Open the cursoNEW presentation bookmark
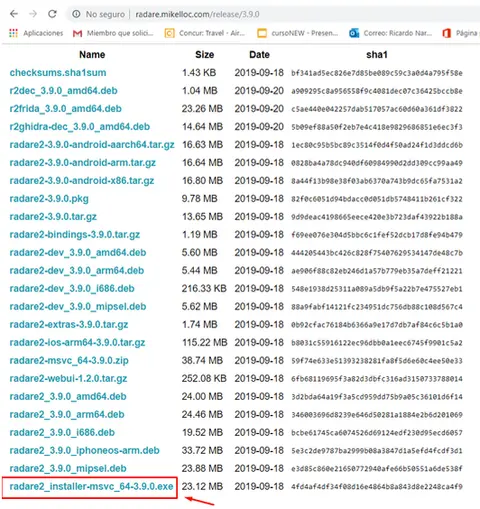 298,33
